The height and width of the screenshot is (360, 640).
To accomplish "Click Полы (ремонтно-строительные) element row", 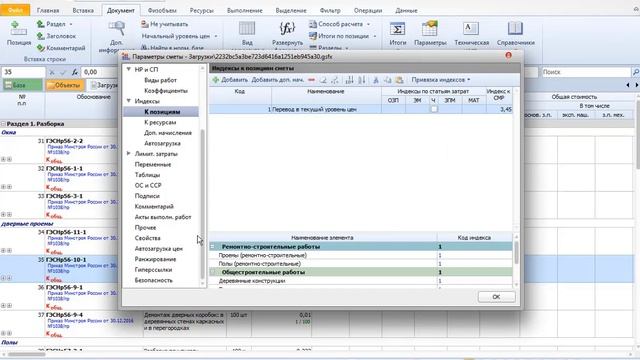I will [x=361, y=264].
